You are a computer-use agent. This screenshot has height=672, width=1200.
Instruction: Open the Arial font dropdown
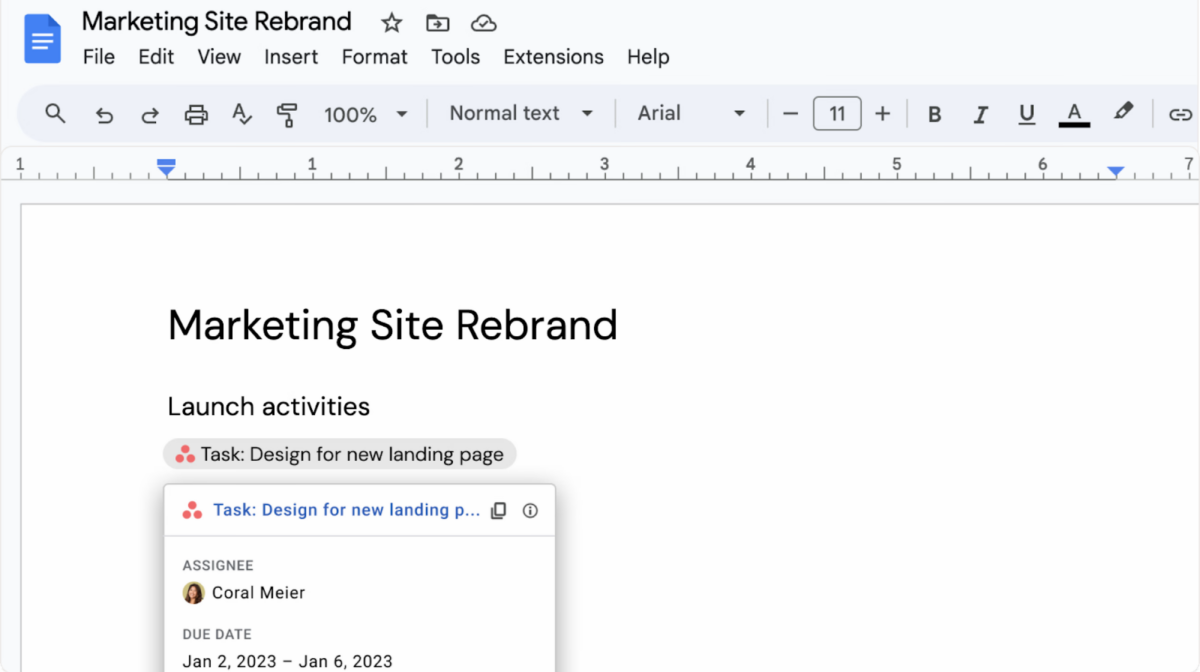690,113
